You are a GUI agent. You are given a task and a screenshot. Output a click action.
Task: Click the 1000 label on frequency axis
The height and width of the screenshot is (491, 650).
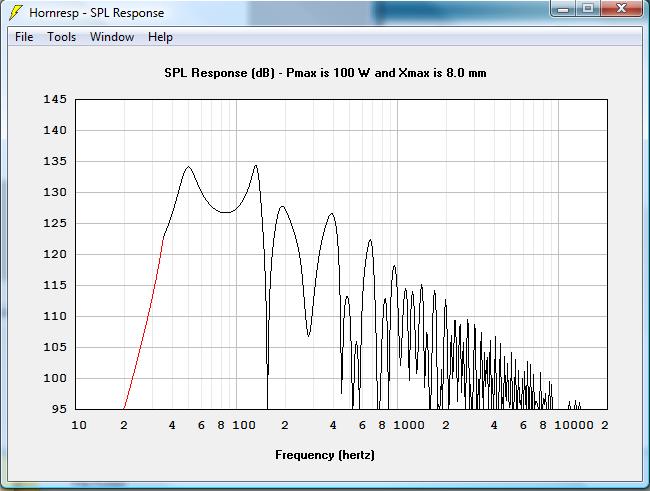[x=409, y=425]
